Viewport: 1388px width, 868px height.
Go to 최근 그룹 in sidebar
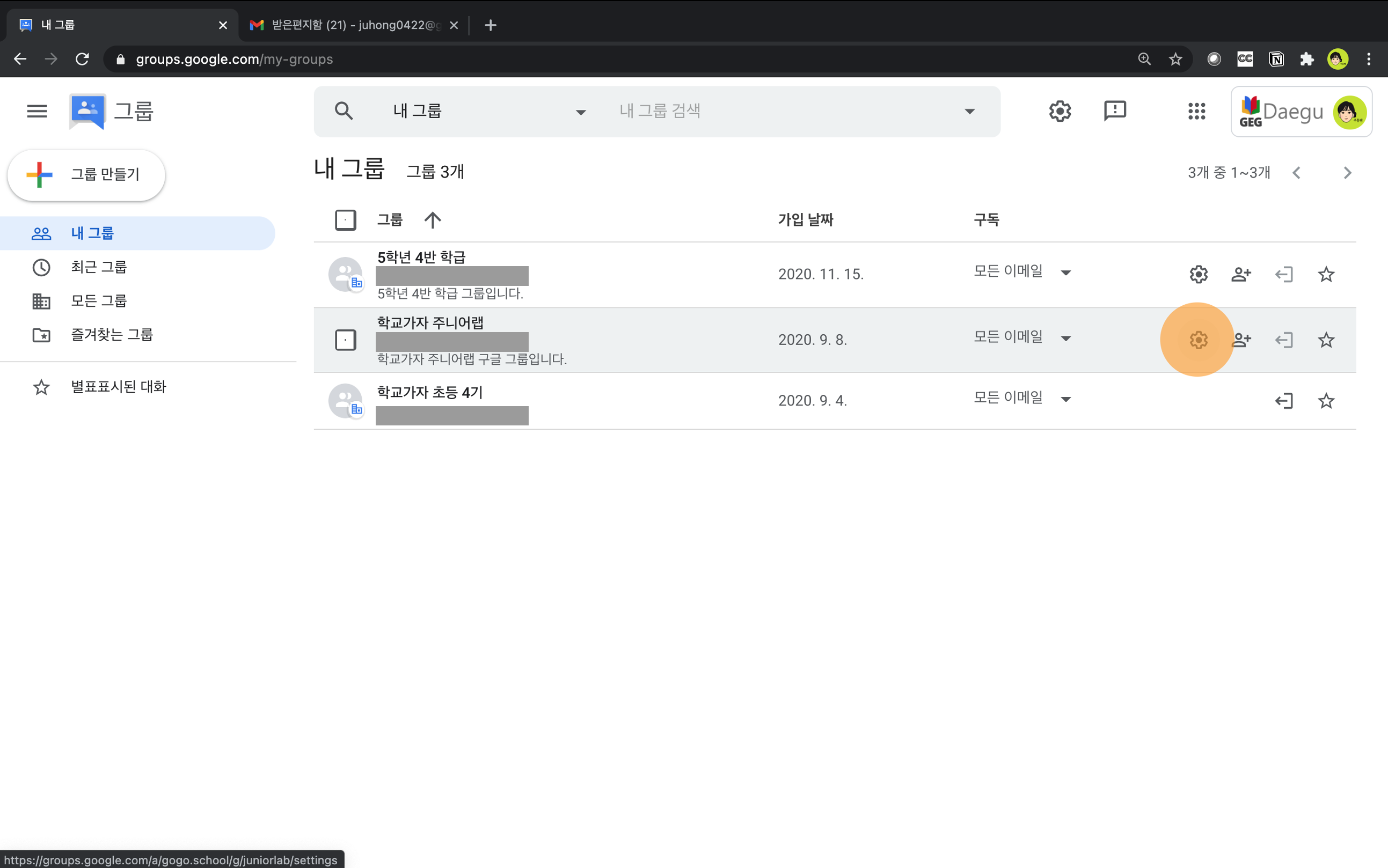coord(98,267)
